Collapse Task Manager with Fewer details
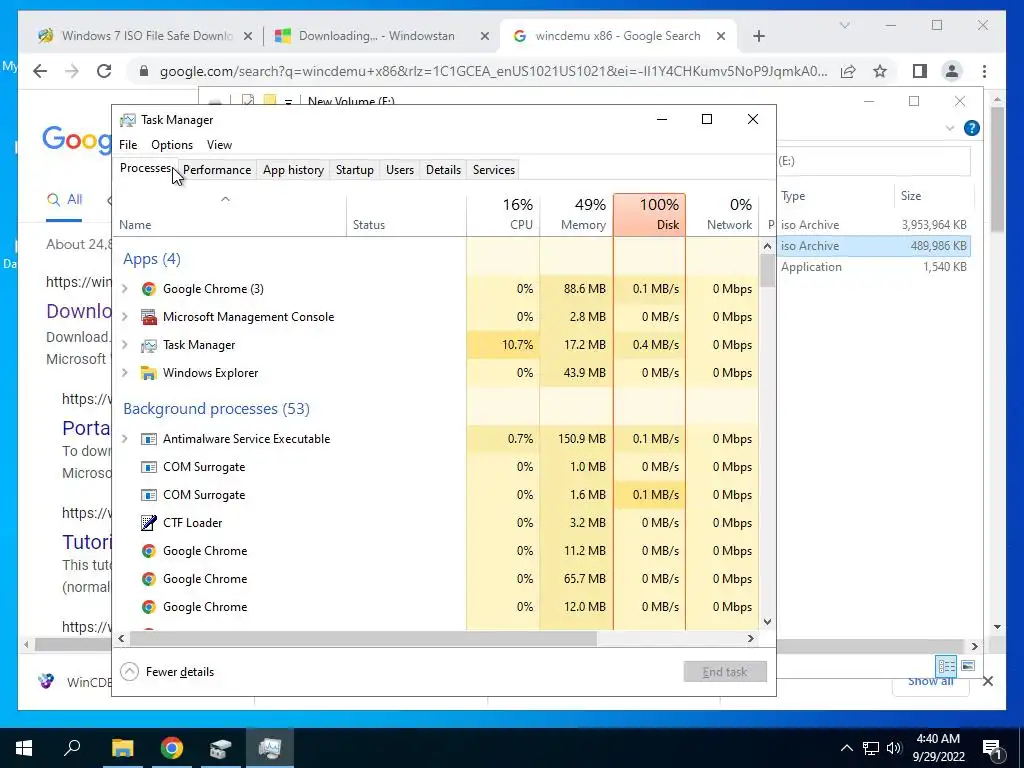This screenshot has height=768, width=1024. tap(168, 671)
